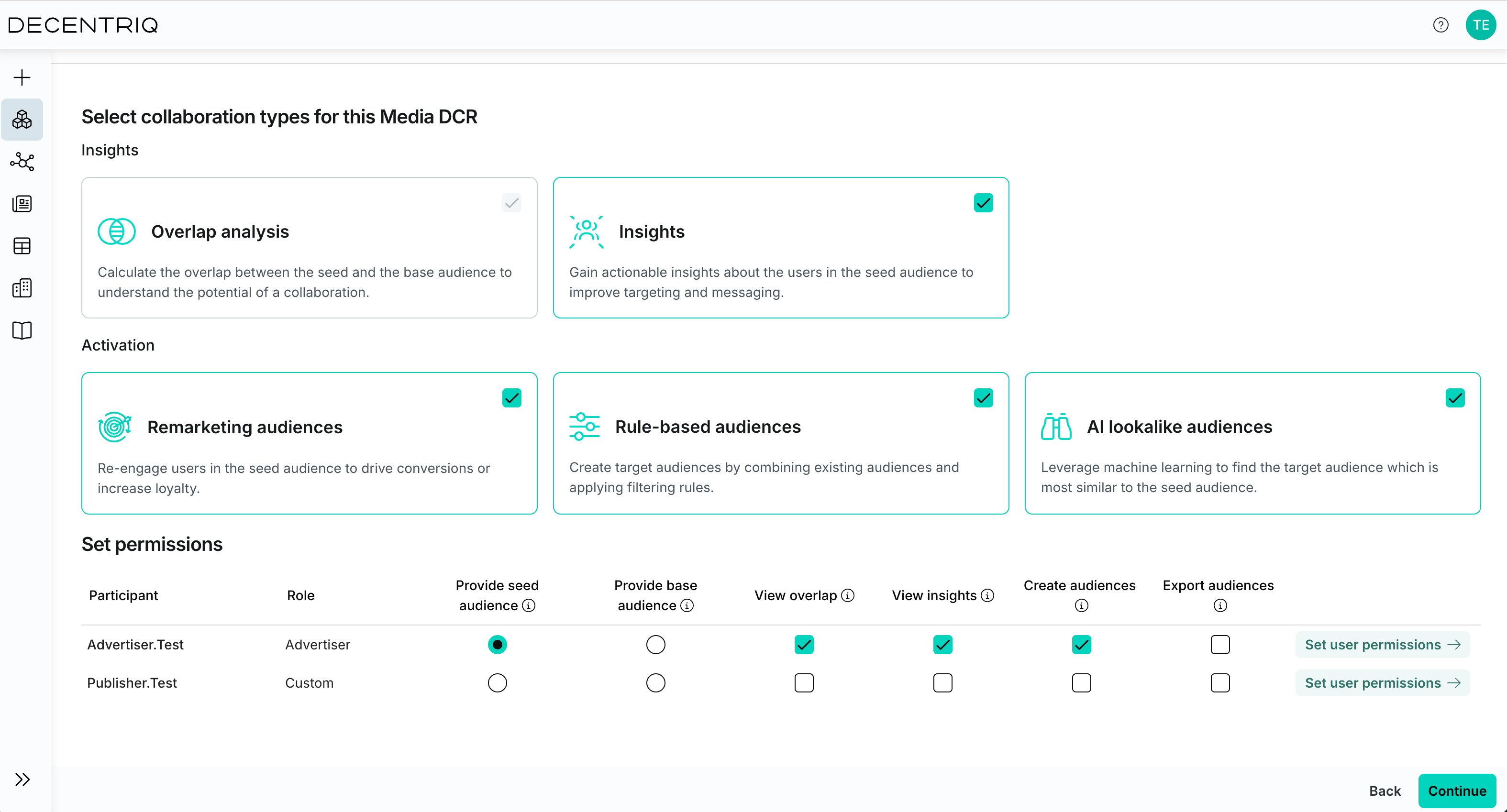The height and width of the screenshot is (812, 1507).
Task: Select Provide base audience for Publisher.Test
Action: point(655,682)
